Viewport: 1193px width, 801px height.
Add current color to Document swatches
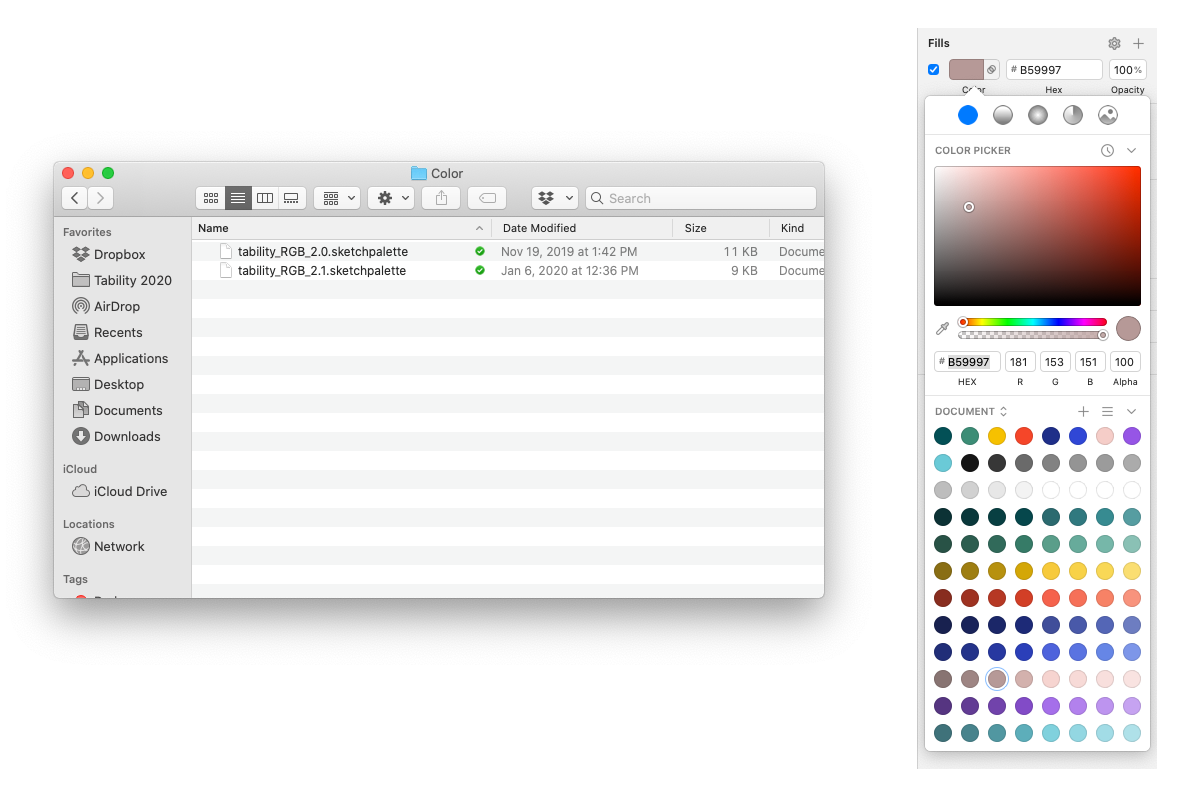1083,412
